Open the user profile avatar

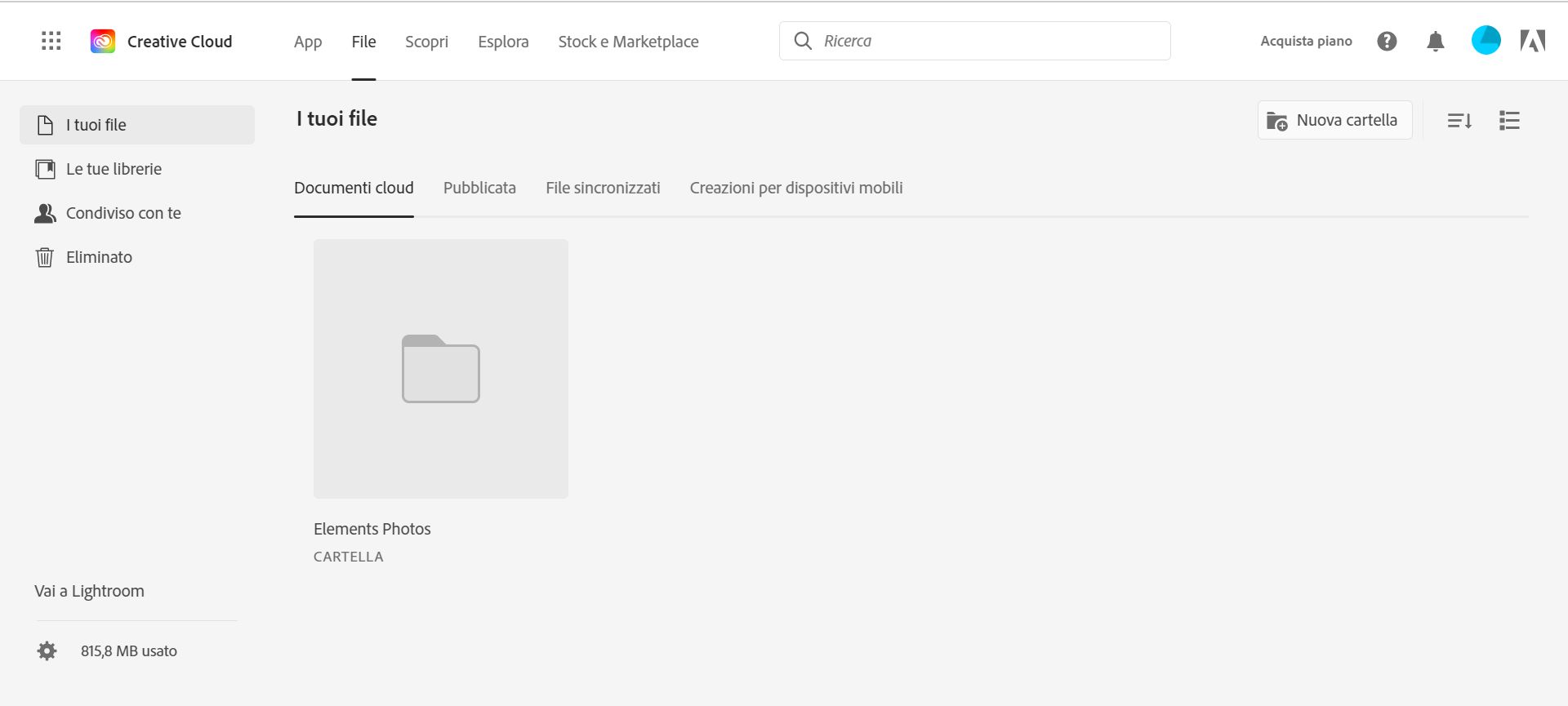click(1486, 40)
